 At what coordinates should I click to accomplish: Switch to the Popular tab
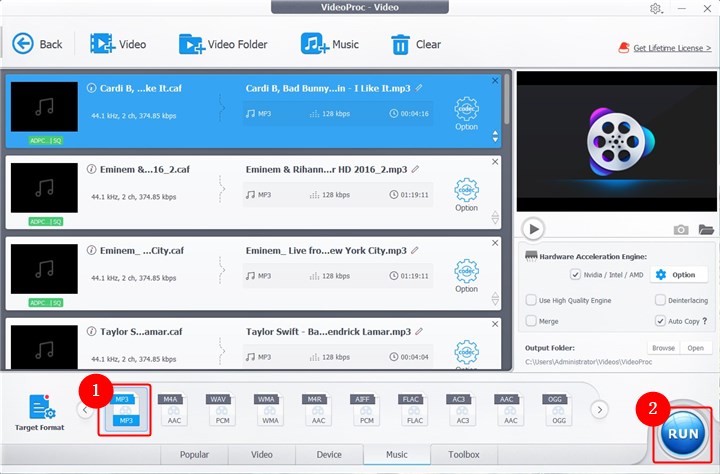194,455
